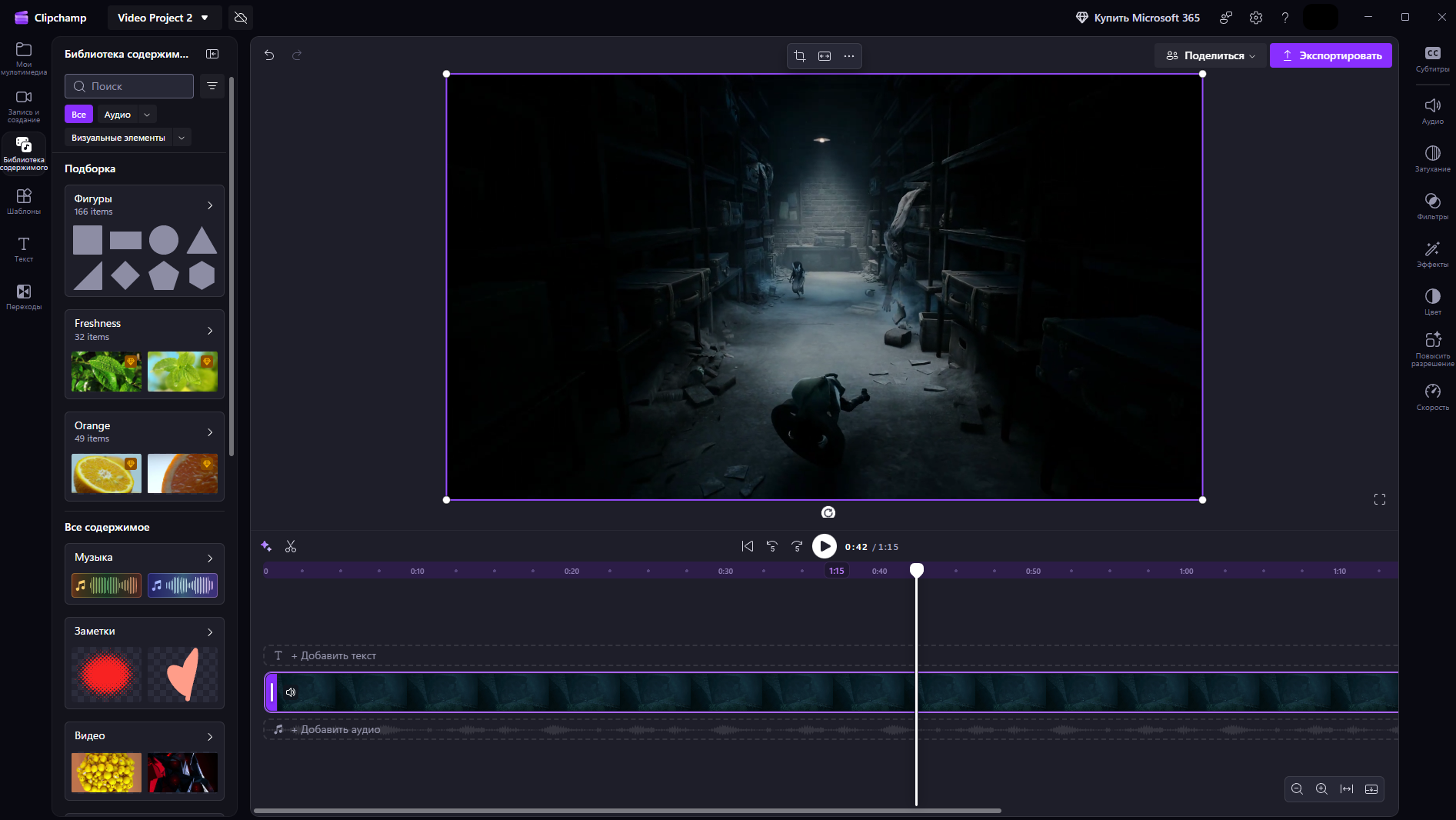Select the Все filter chip
1456x820 pixels.
[x=78, y=115]
